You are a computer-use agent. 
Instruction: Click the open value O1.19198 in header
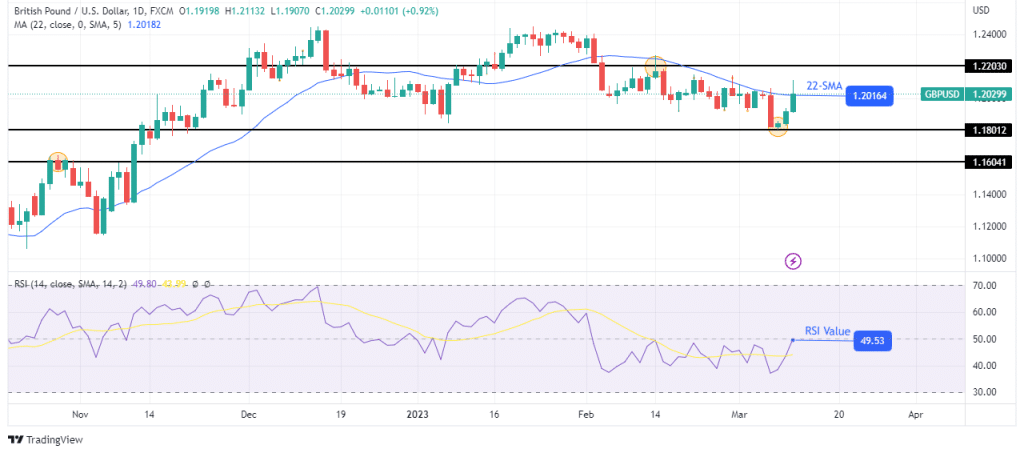click(199, 11)
